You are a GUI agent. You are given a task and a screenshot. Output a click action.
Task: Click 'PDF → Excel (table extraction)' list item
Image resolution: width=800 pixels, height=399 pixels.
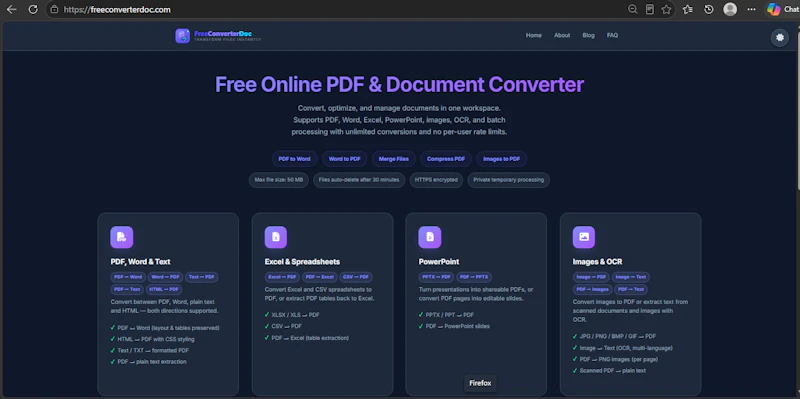coord(307,338)
